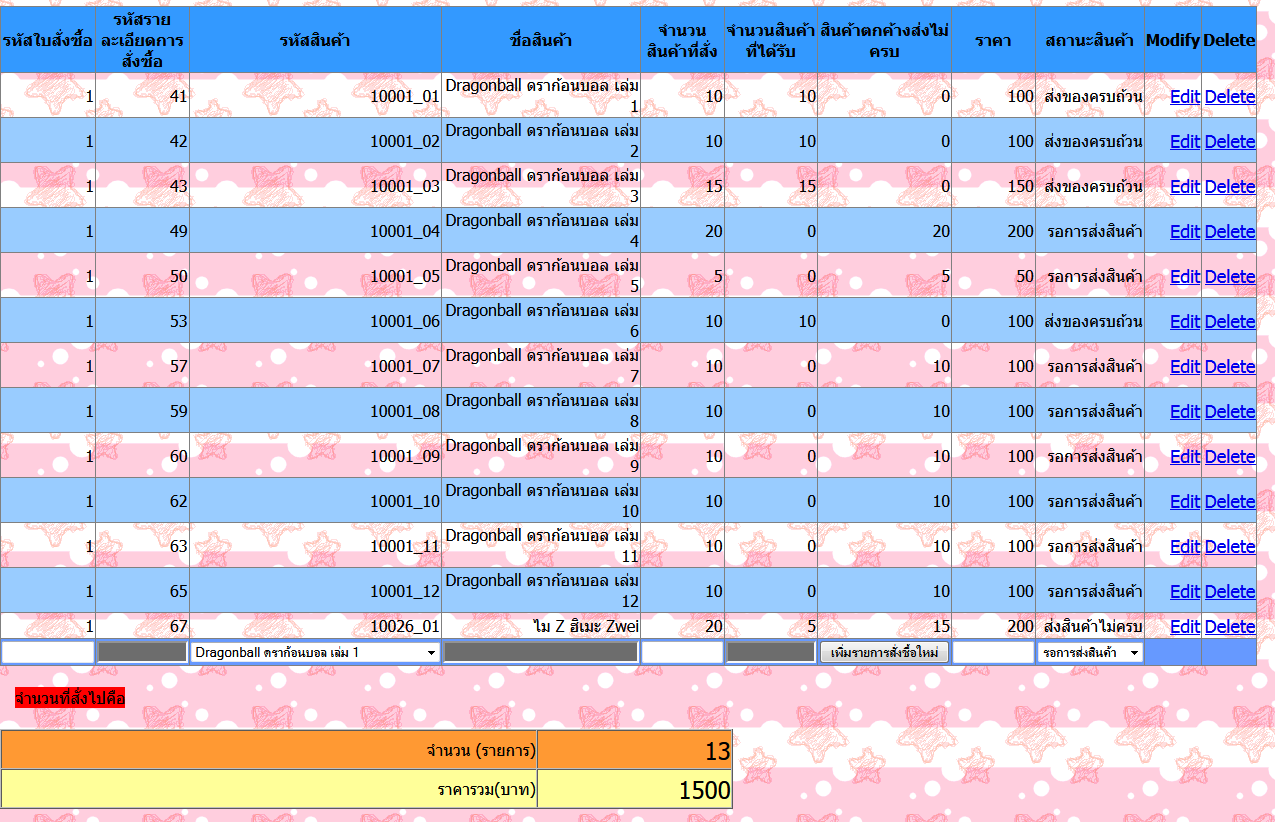This screenshot has height=822, width=1275.
Task: Delete the row with code 10001_02
Action: [x=1230, y=142]
